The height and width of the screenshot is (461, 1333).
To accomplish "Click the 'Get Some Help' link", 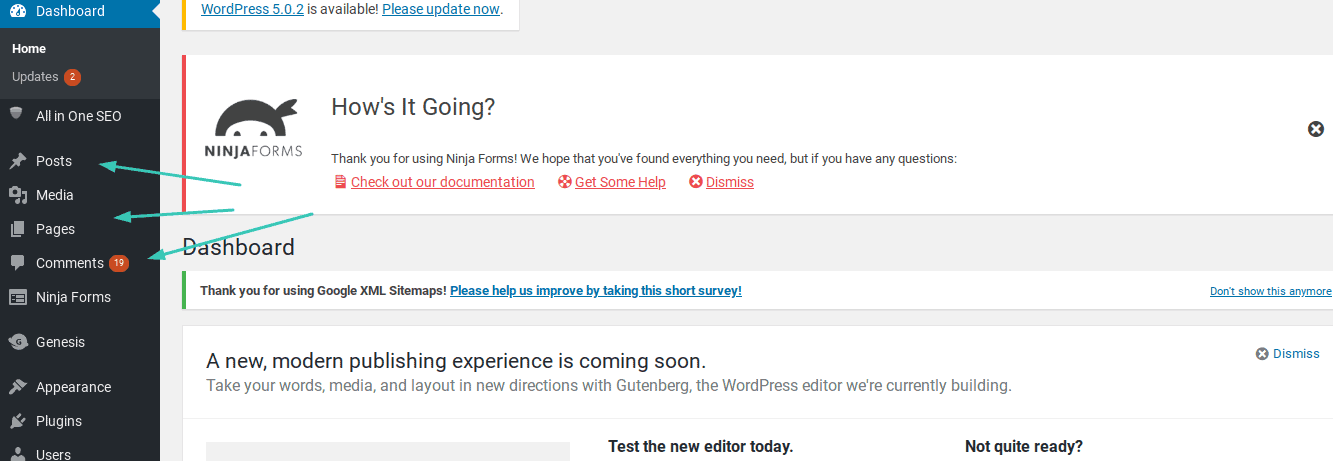I will (x=620, y=182).
